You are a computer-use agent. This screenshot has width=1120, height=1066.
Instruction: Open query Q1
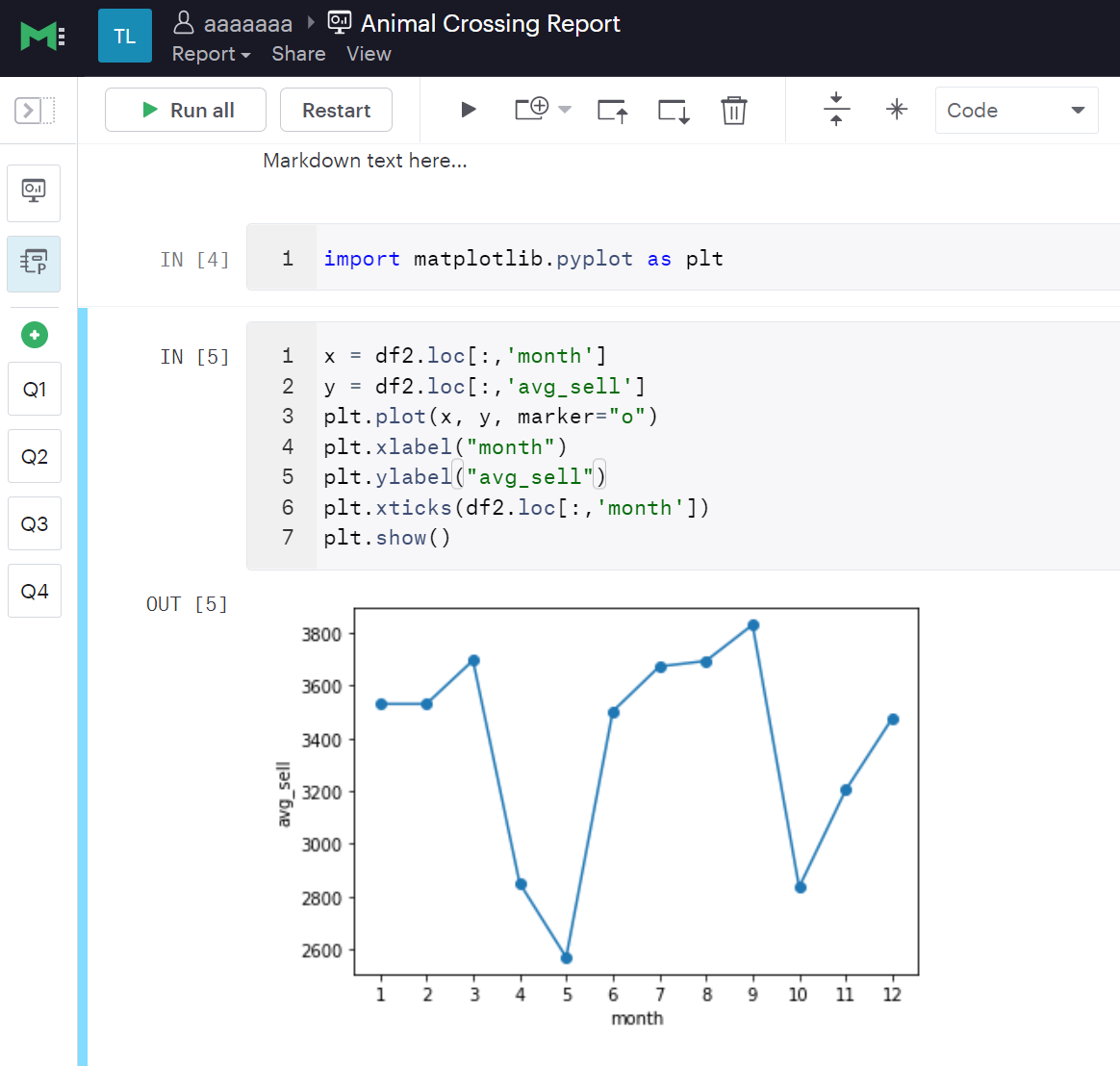pos(35,389)
